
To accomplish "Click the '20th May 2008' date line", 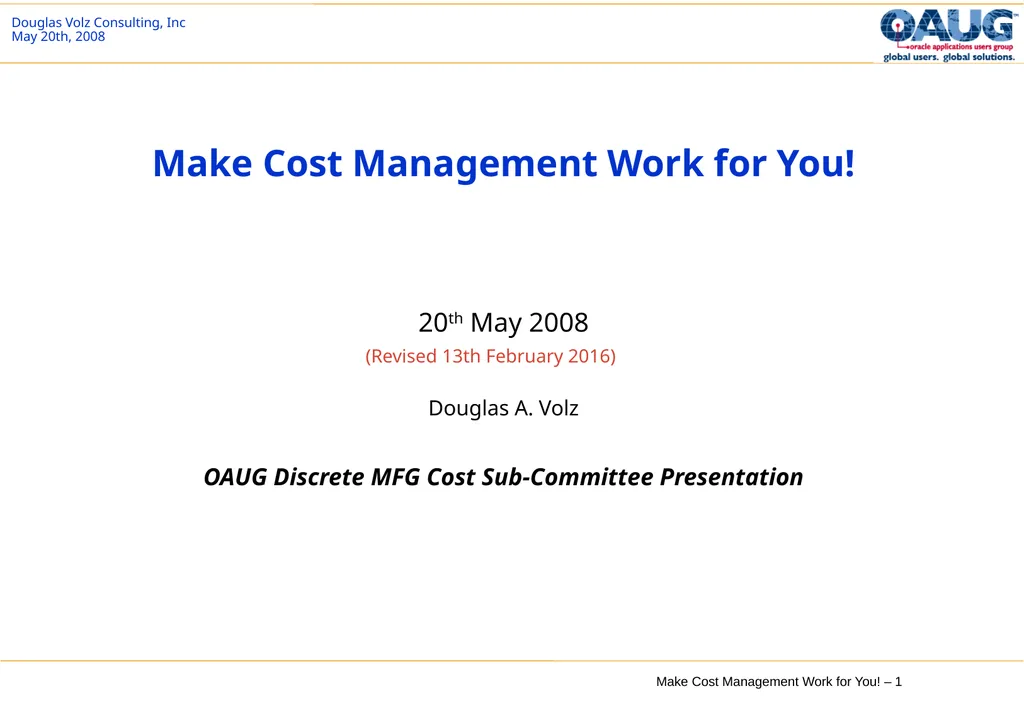I will pos(504,322).
